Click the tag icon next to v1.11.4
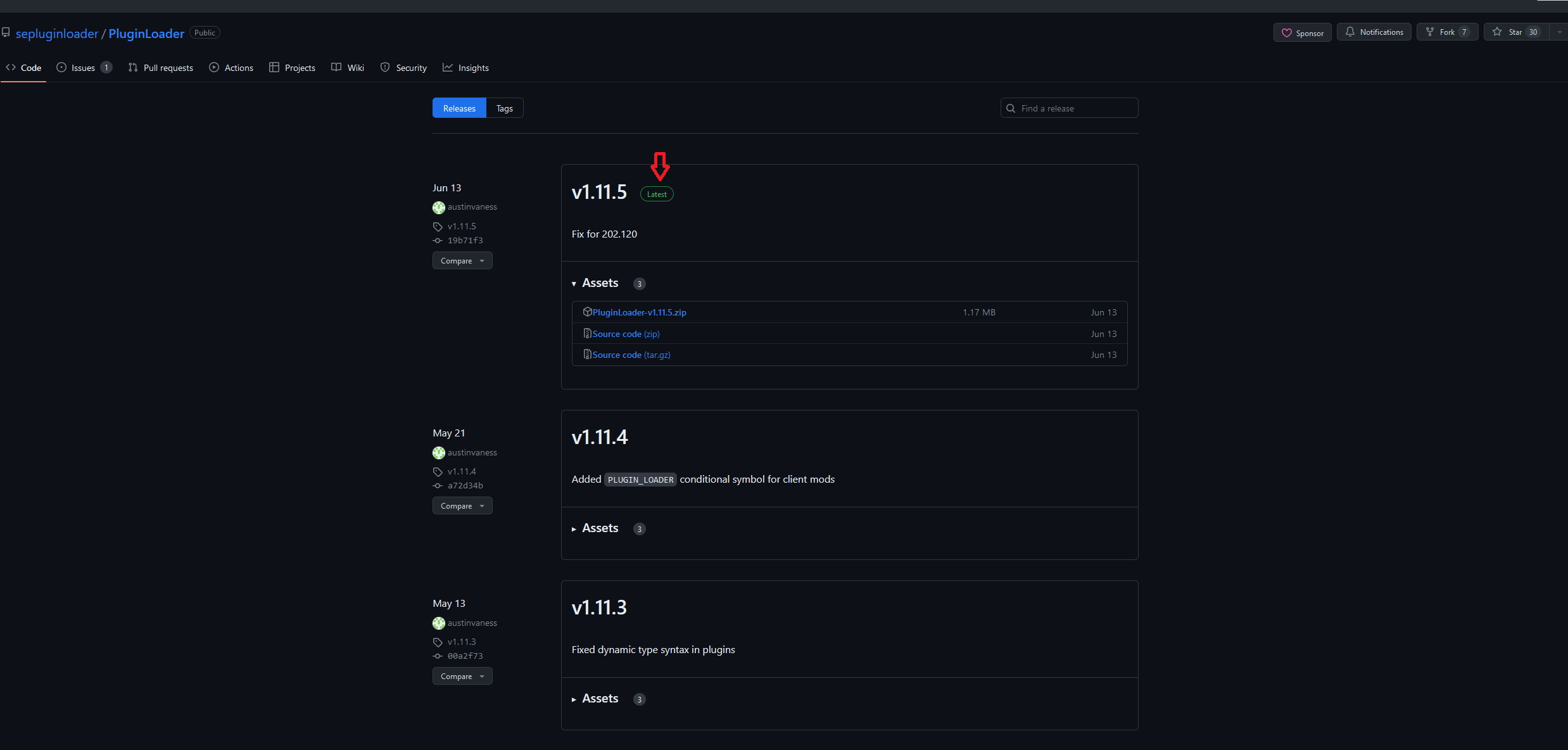Viewport: 1568px width, 750px height. pyautogui.click(x=438, y=472)
